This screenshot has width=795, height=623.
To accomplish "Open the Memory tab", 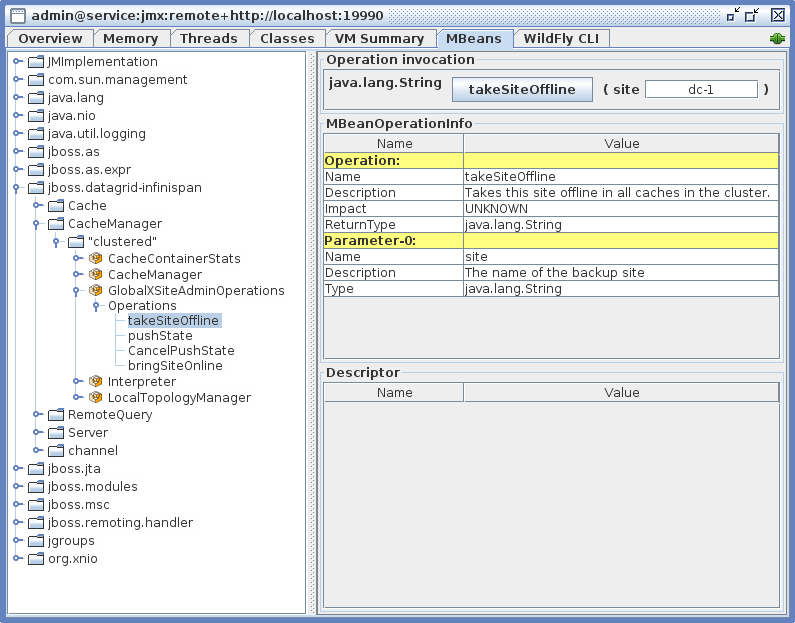I will click(x=131, y=39).
